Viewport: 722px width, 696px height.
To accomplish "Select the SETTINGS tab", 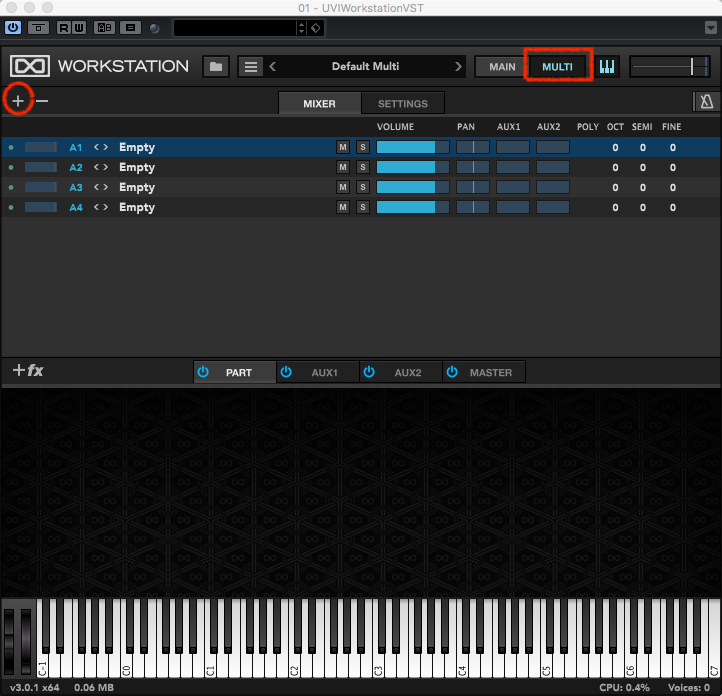I will pos(403,103).
